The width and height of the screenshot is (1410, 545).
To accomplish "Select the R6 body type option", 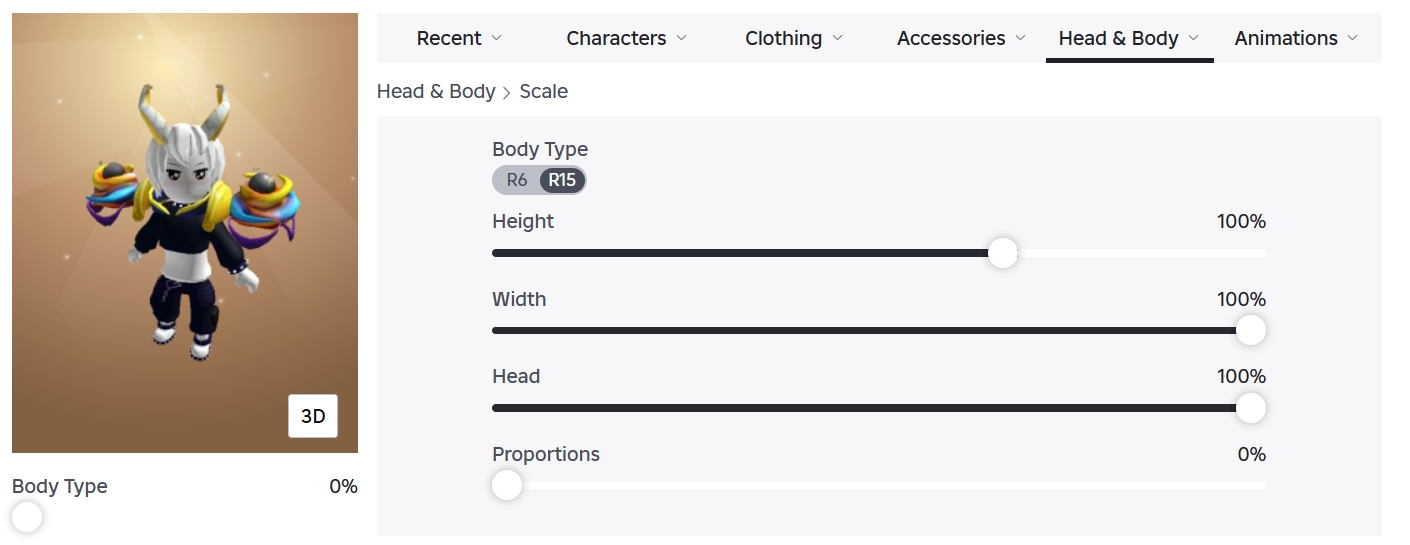I will tap(517, 180).
